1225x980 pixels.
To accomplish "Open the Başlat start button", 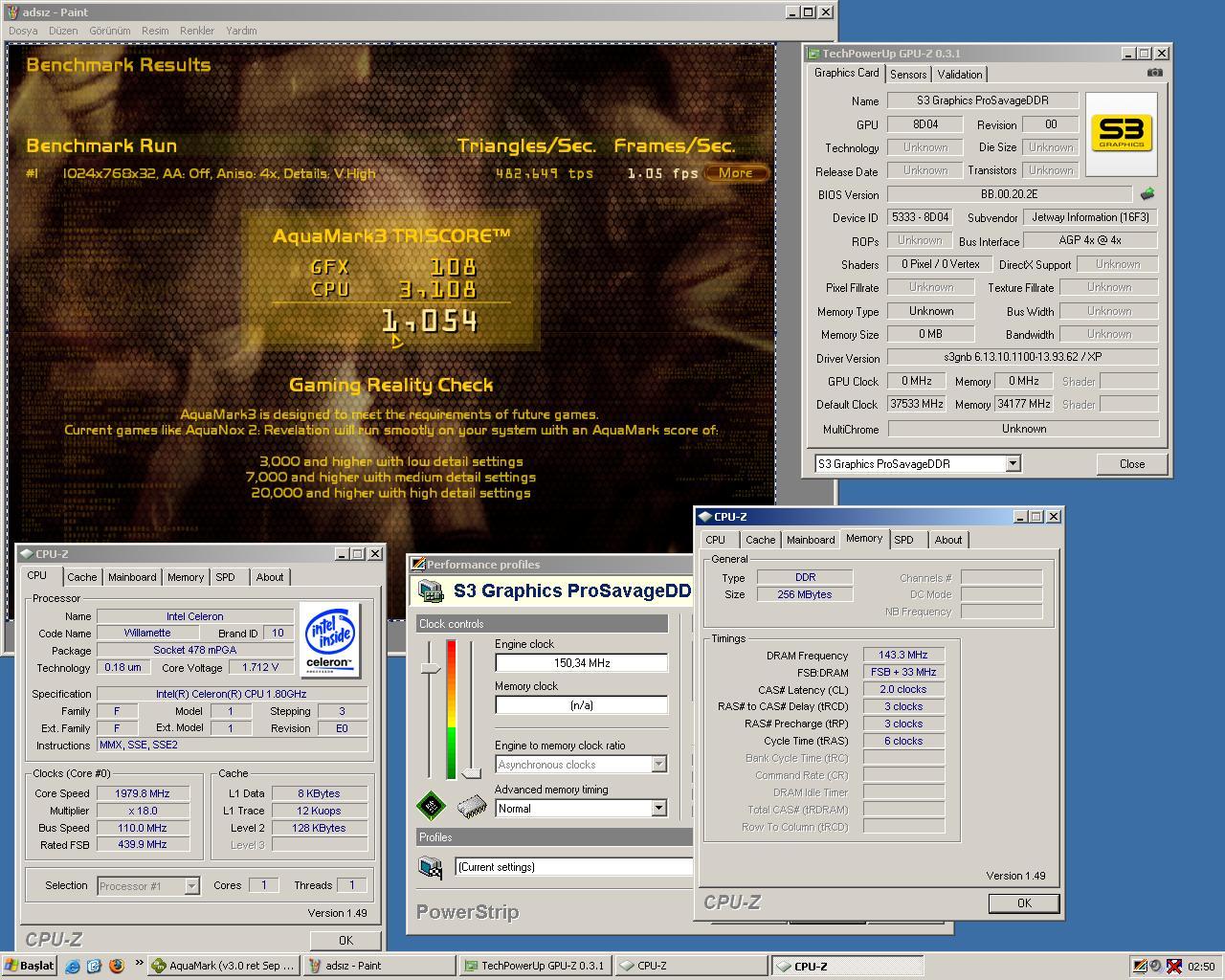I will (30, 966).
